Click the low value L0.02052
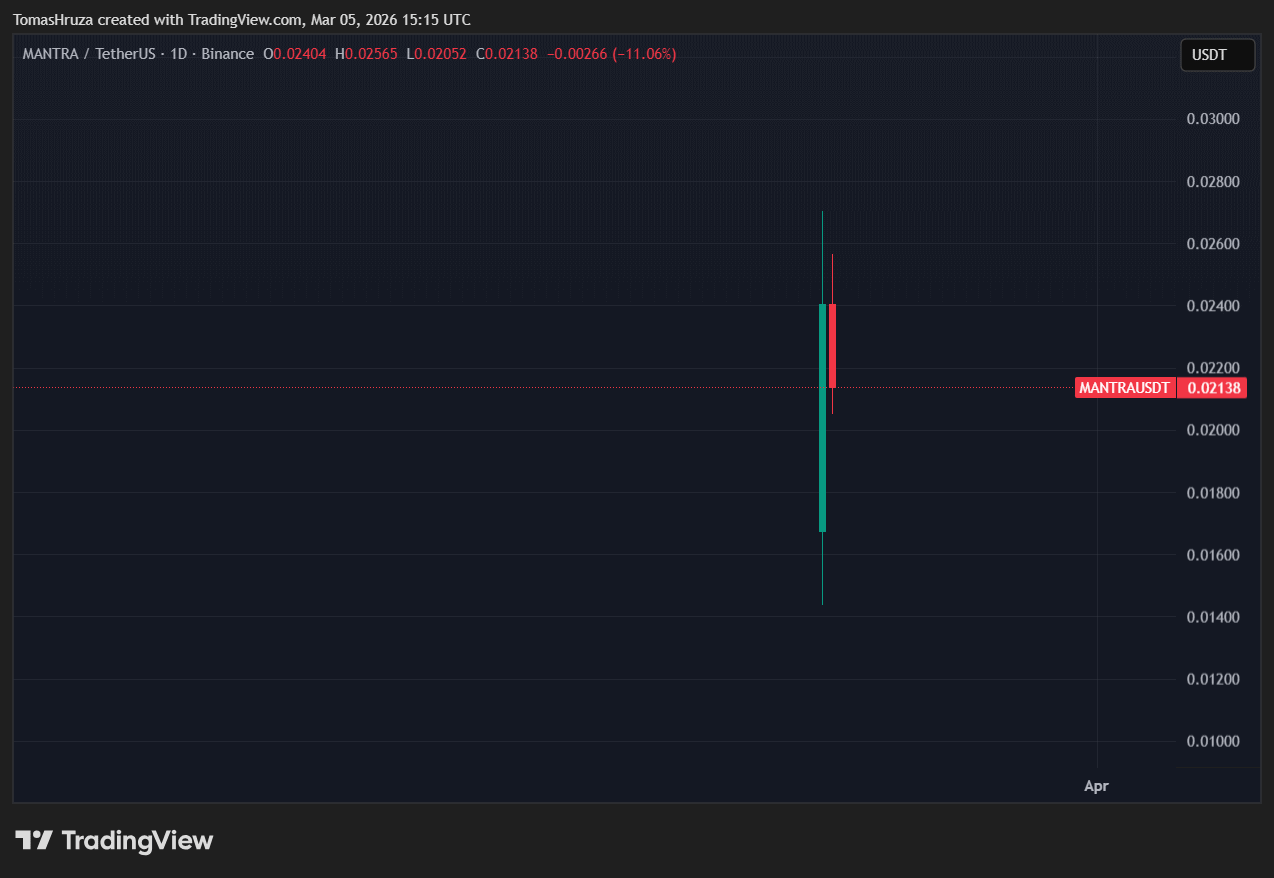1274x878 pixels. tap(436, 54)
